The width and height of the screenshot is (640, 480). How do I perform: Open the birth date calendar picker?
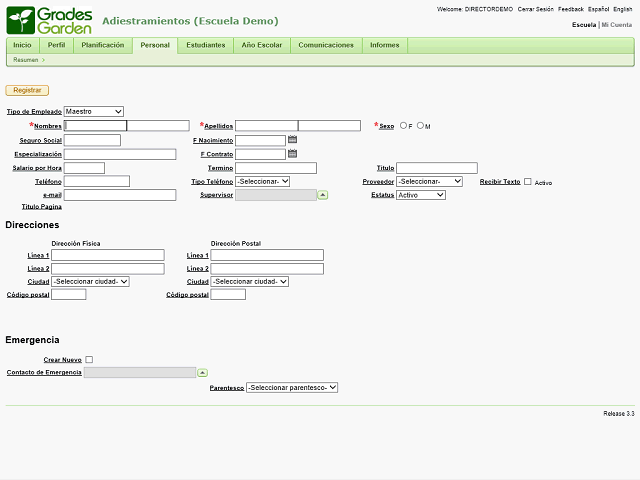click(292, 140)
